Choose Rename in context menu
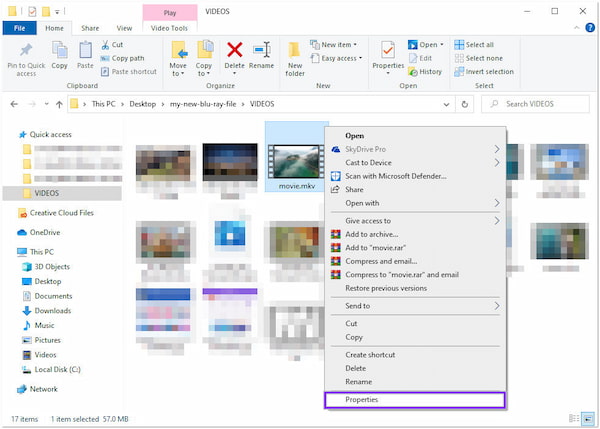 (x=415, y=382)
